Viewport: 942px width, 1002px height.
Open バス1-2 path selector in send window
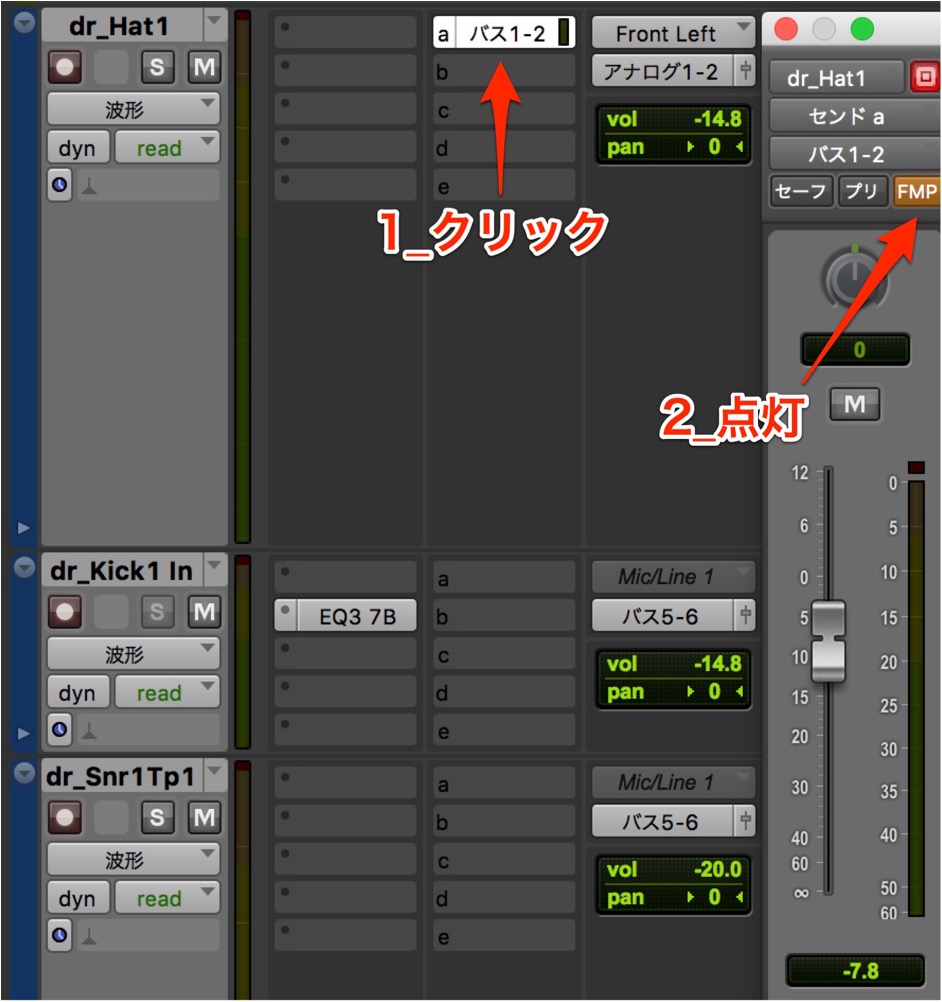coord(853,154)
